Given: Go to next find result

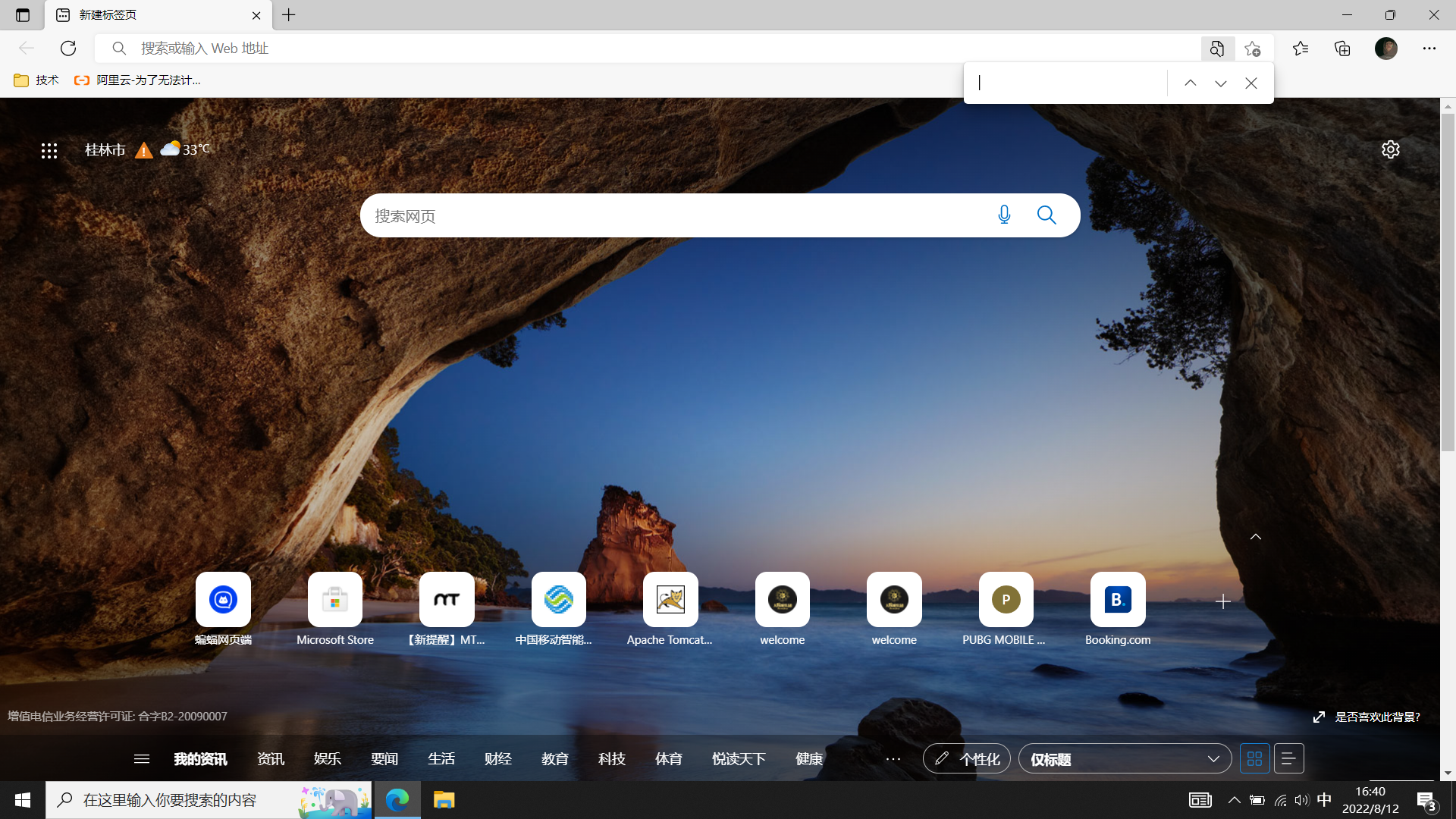Looking at the screenshot, I should [1220, 83].
